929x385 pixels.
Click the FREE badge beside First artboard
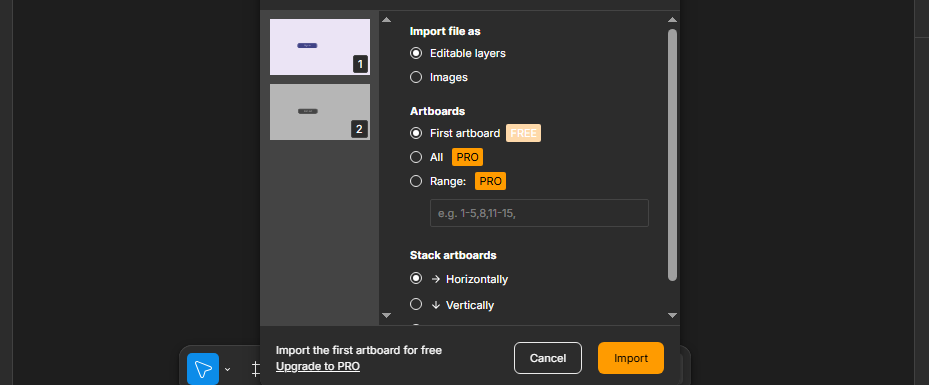click(x=523, y=133)
